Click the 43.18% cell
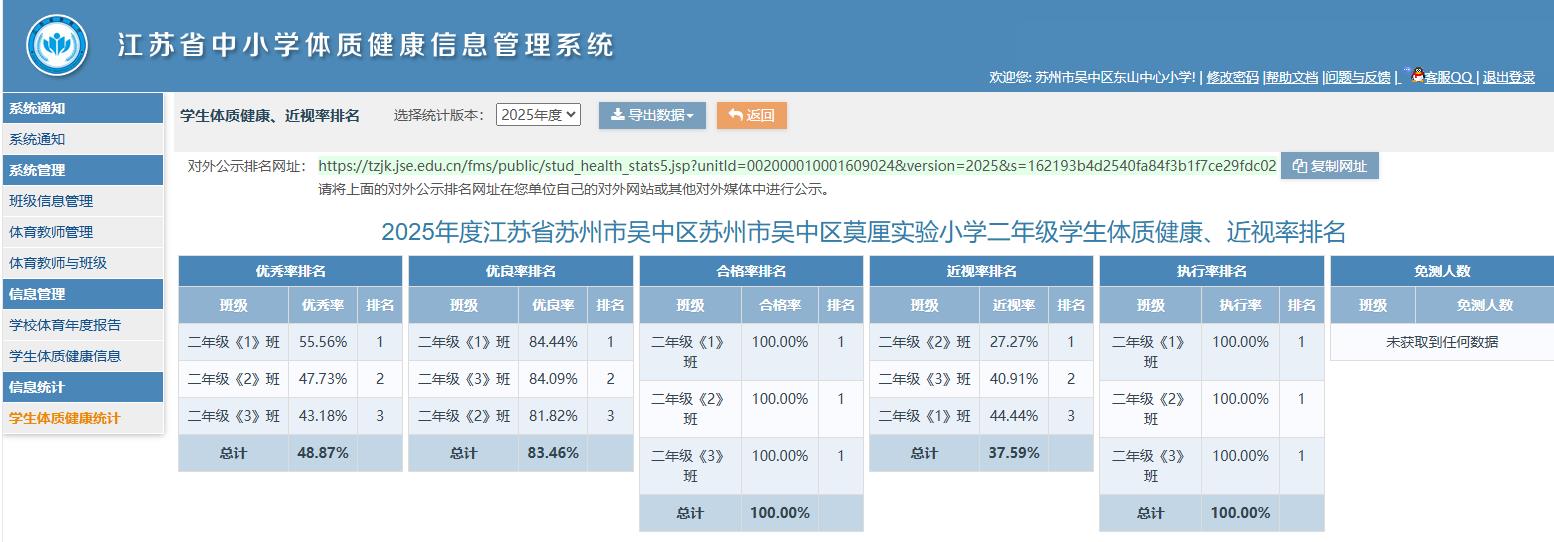The image size is (1554, 542). click(323, 416)
